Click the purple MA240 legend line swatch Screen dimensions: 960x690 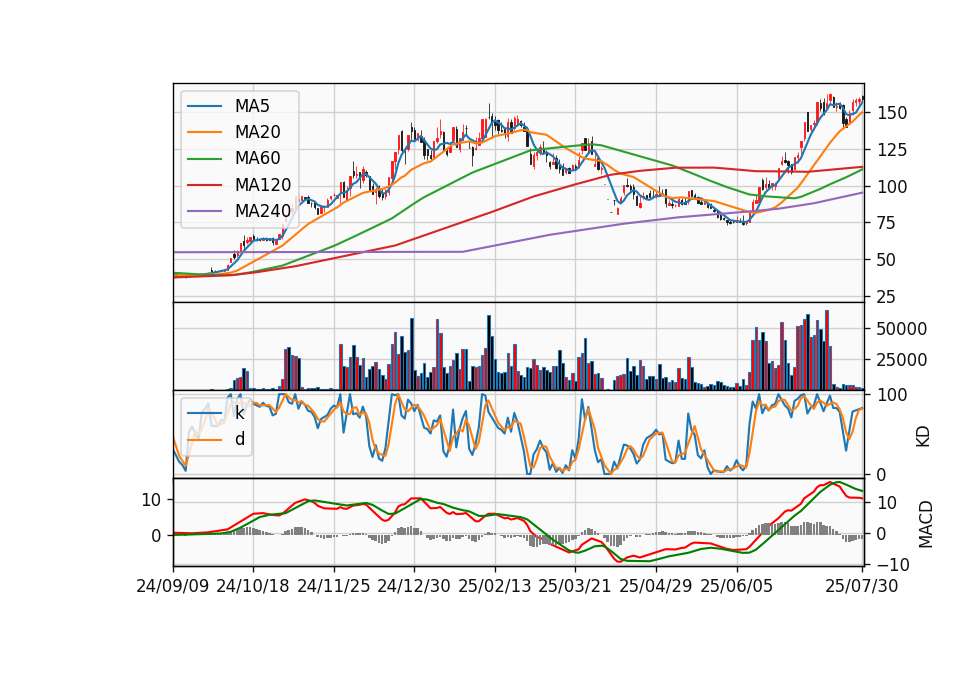click(x=204, y=211)
